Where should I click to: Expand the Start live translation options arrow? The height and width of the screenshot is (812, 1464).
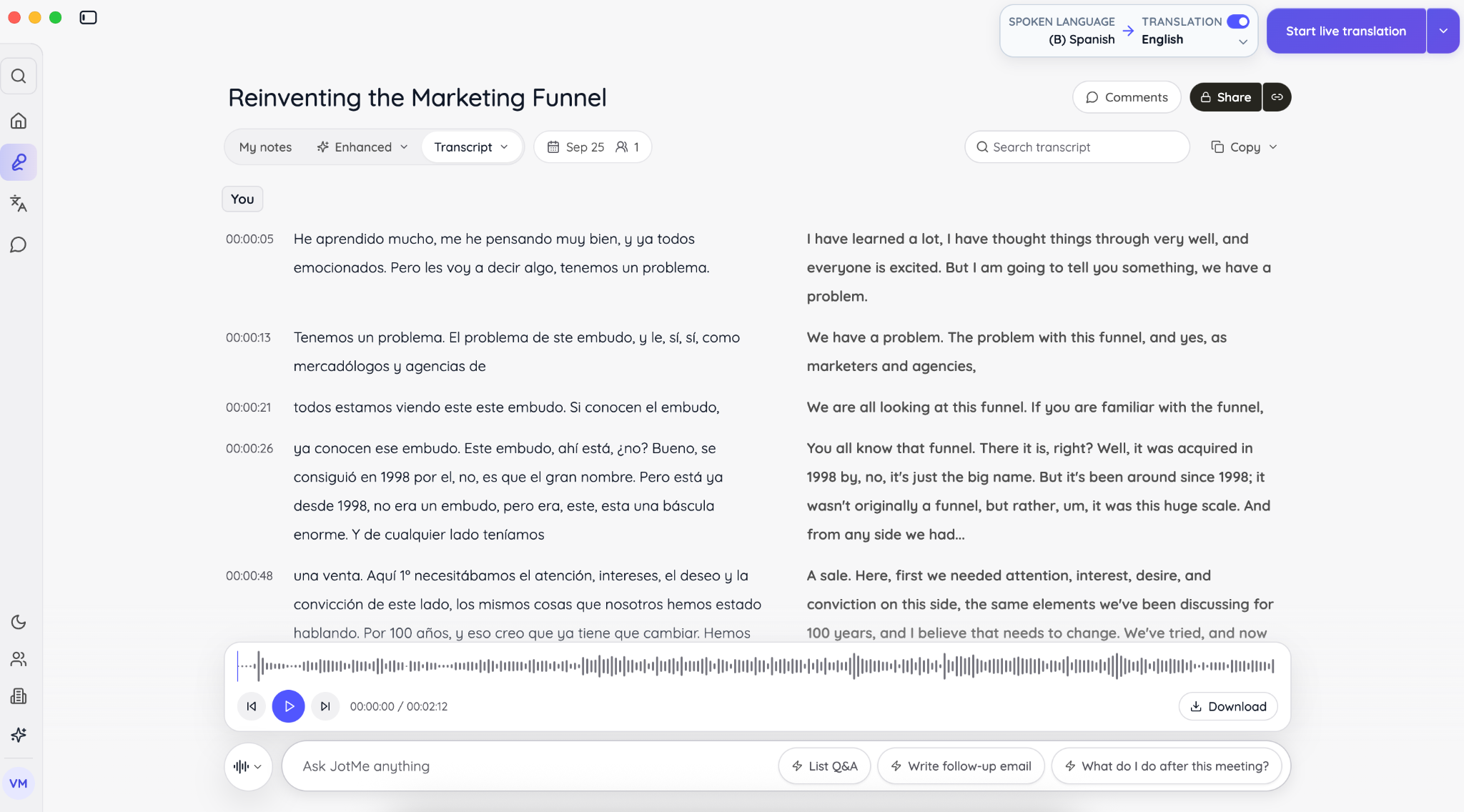coord(1443,31)
